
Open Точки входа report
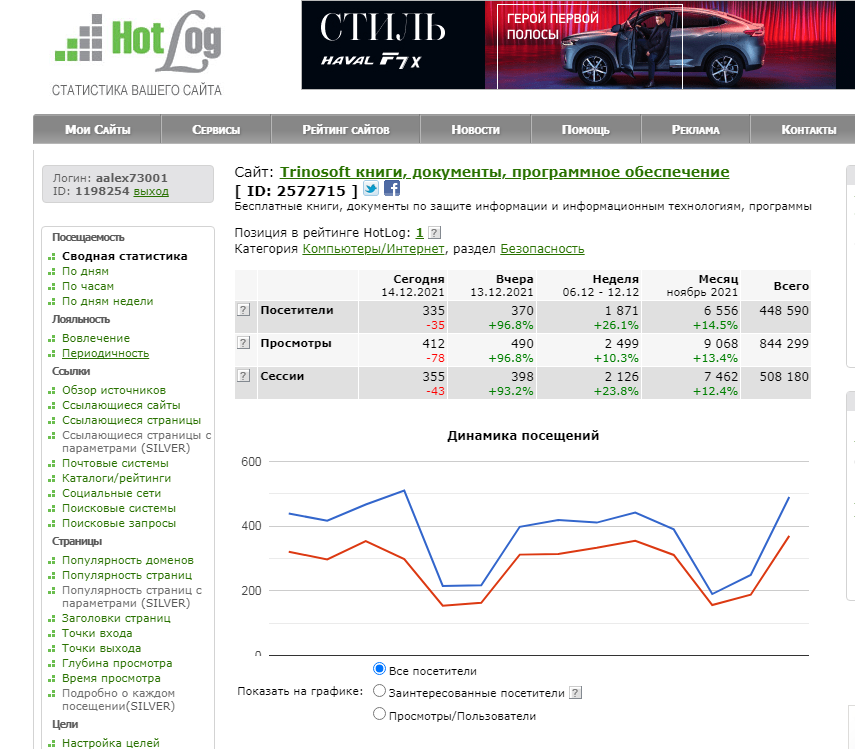point(97,633)
